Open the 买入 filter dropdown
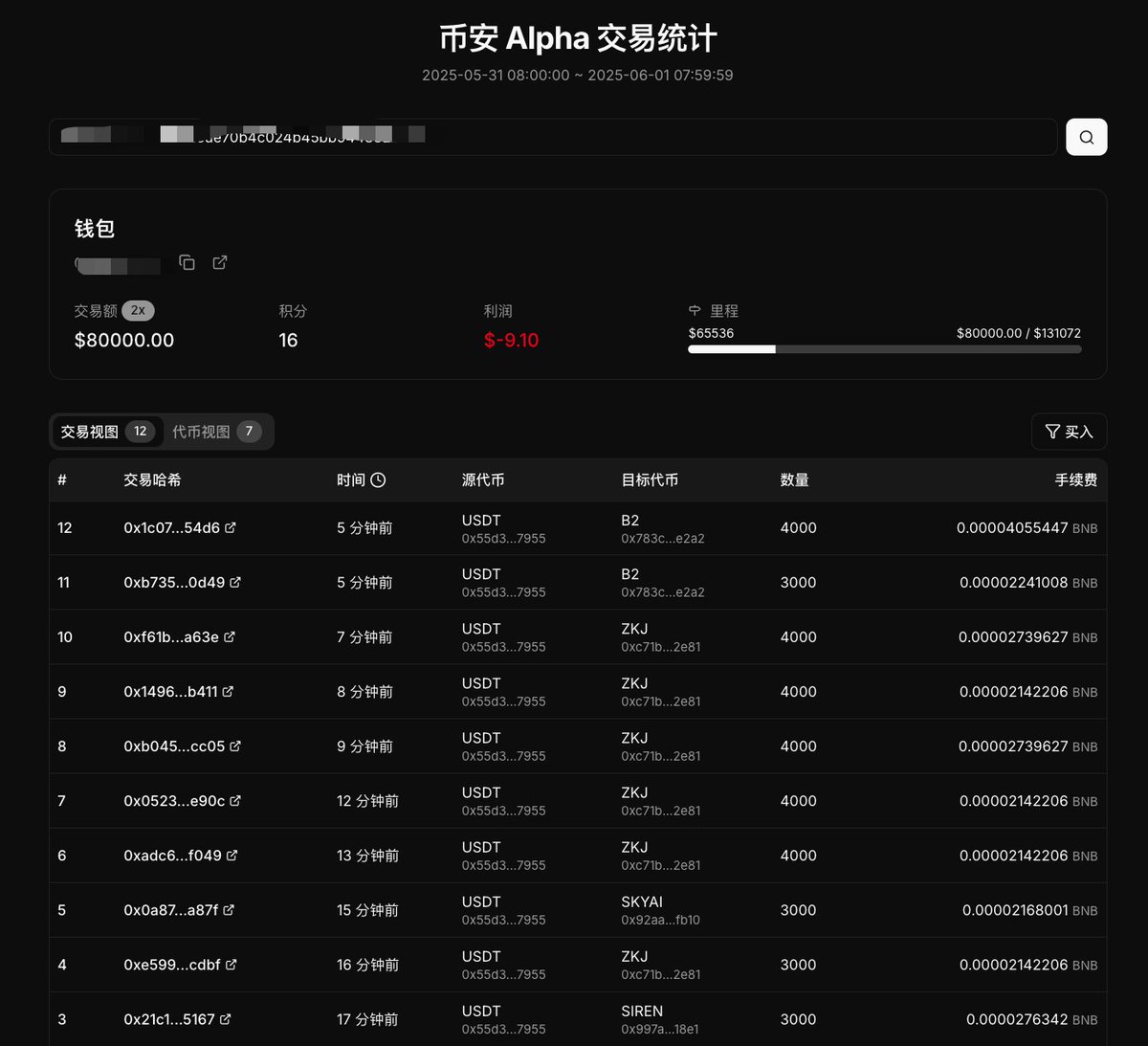Image resolution: width=1148 pixels, height=1046 pixels. tap(1069, 432)
